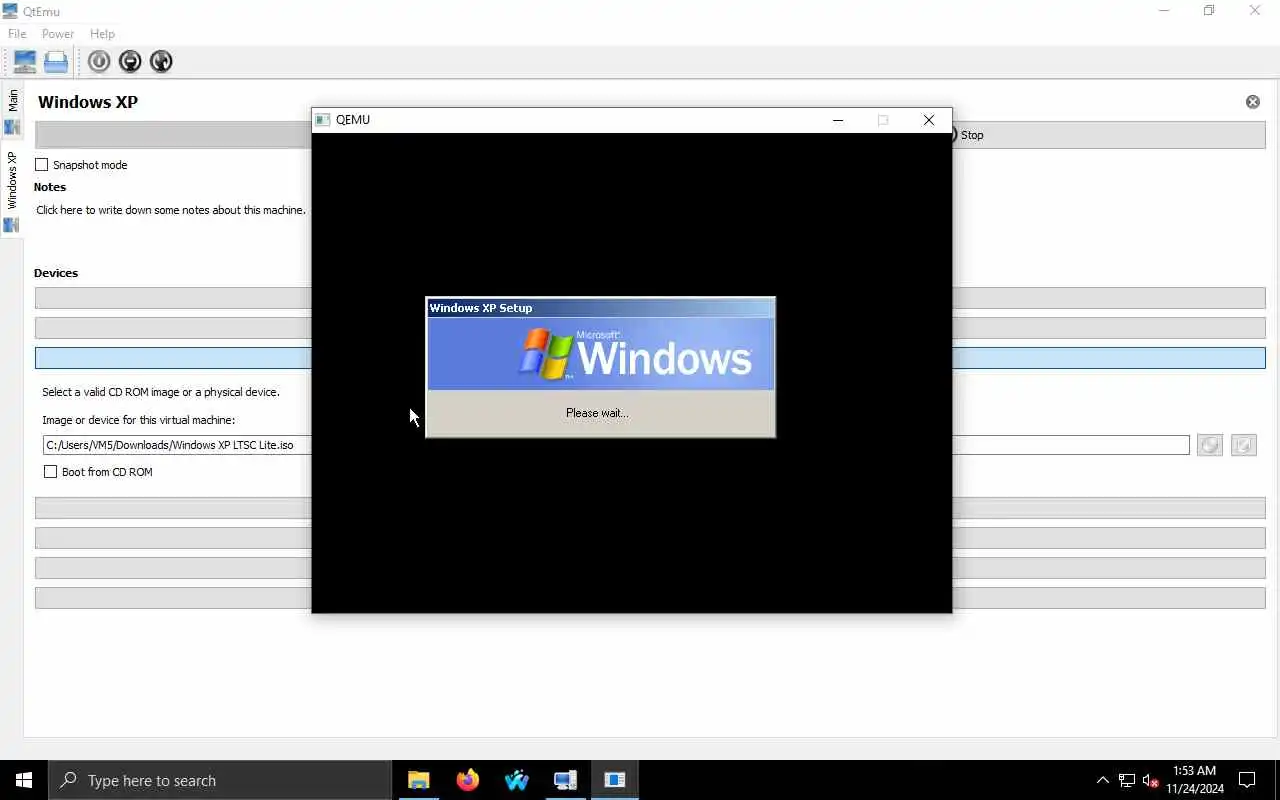Viewport: 1280px width, 800px height.
Task: Open the Windows Start menu
Action: pos(24,780)
